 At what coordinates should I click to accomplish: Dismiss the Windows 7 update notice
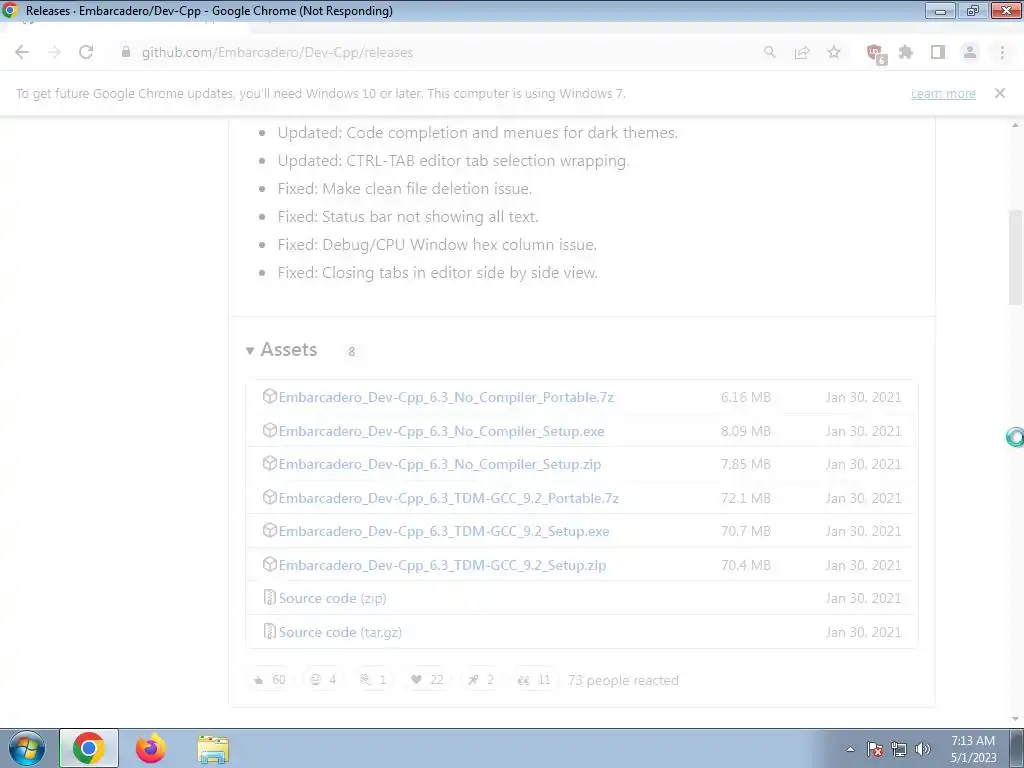(1000, 93)
